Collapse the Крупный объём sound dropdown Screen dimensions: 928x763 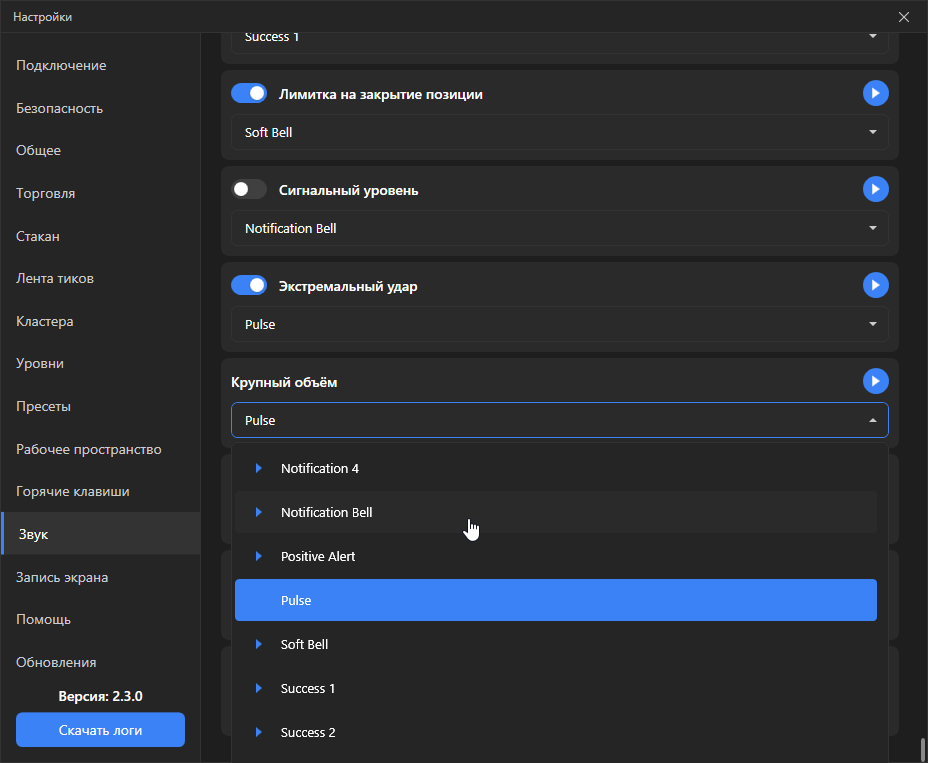coord(559,420)
